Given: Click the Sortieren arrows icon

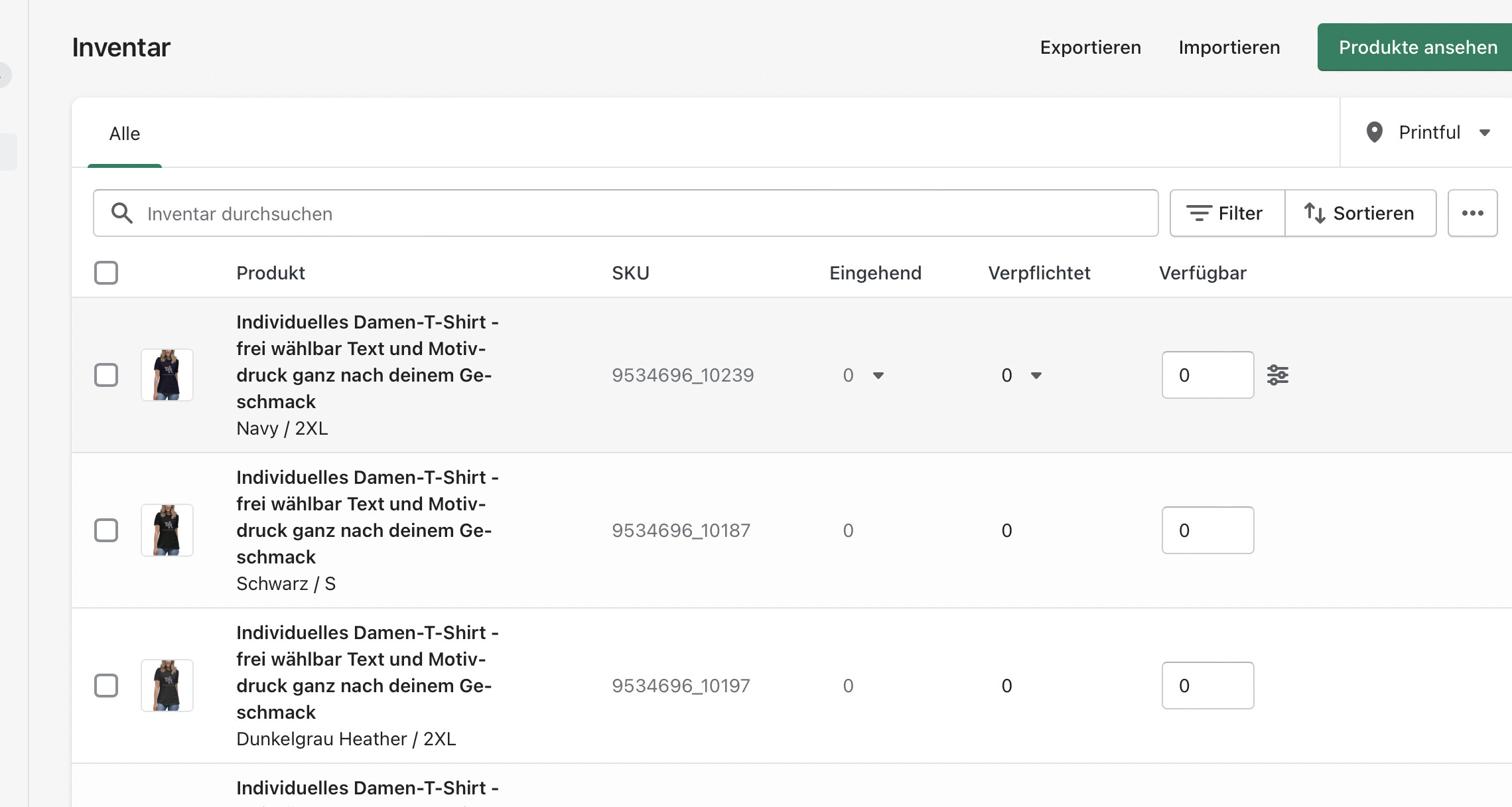Looking at the screenshot, I should pyautogui.click(x=1314, y=213).
